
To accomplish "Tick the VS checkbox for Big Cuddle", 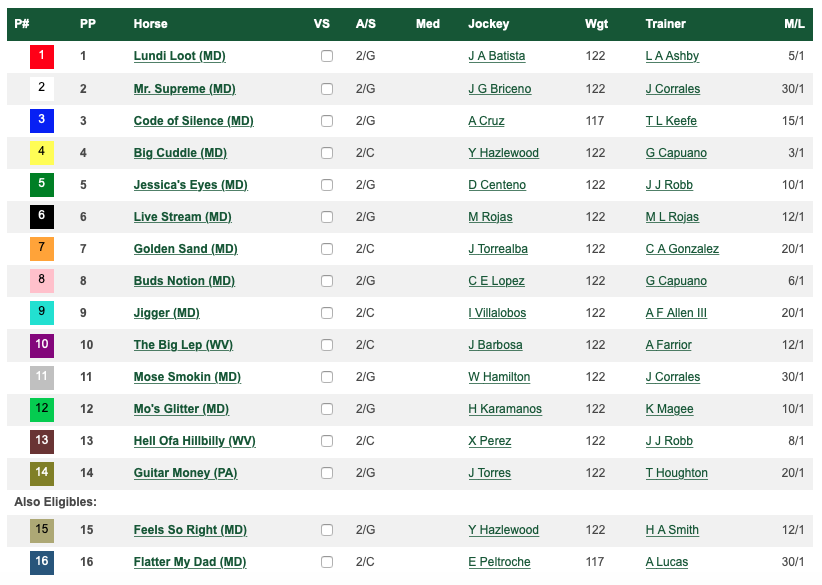I will point(327,153).
